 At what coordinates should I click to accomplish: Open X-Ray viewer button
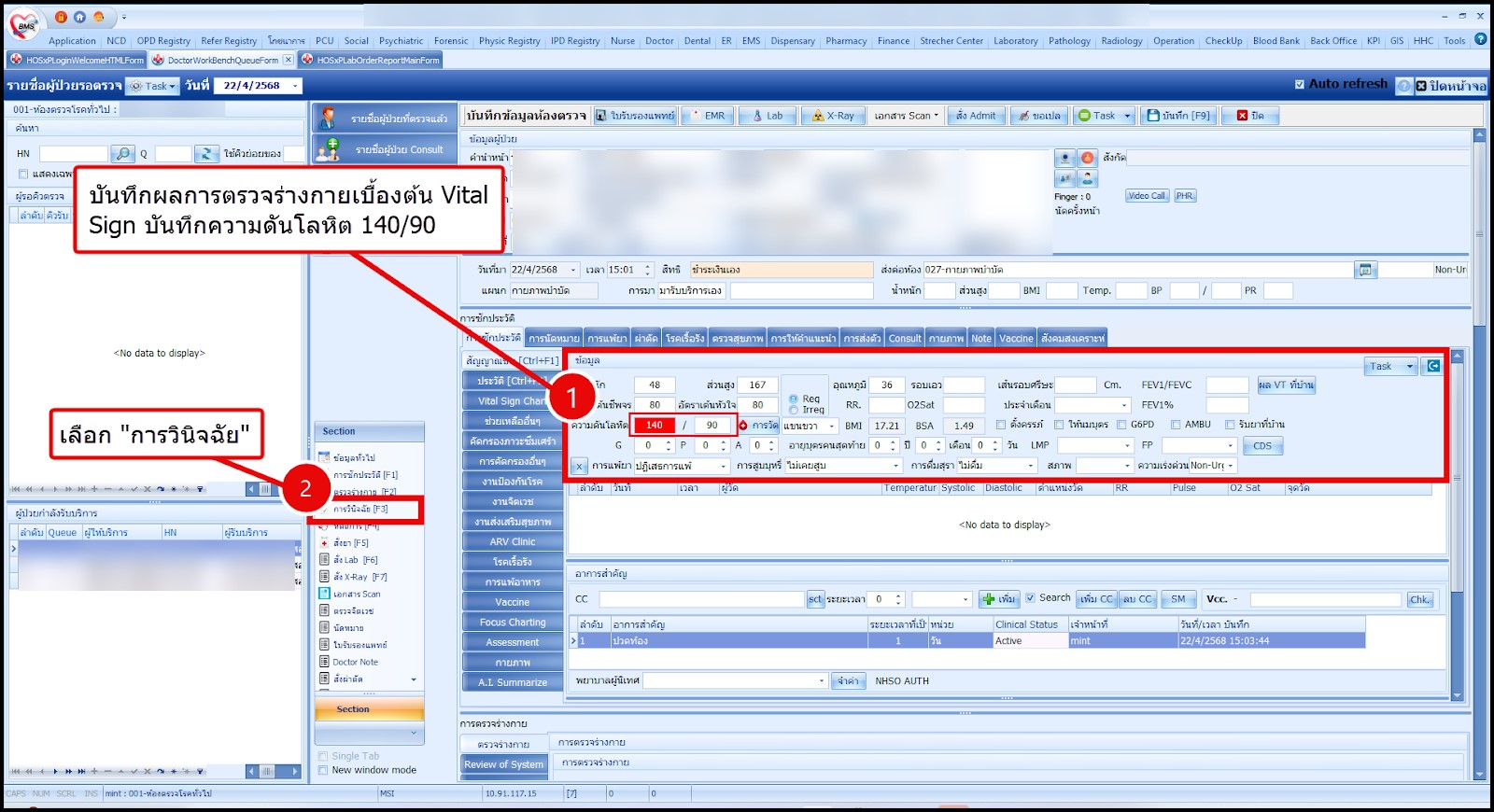(833, 116)
